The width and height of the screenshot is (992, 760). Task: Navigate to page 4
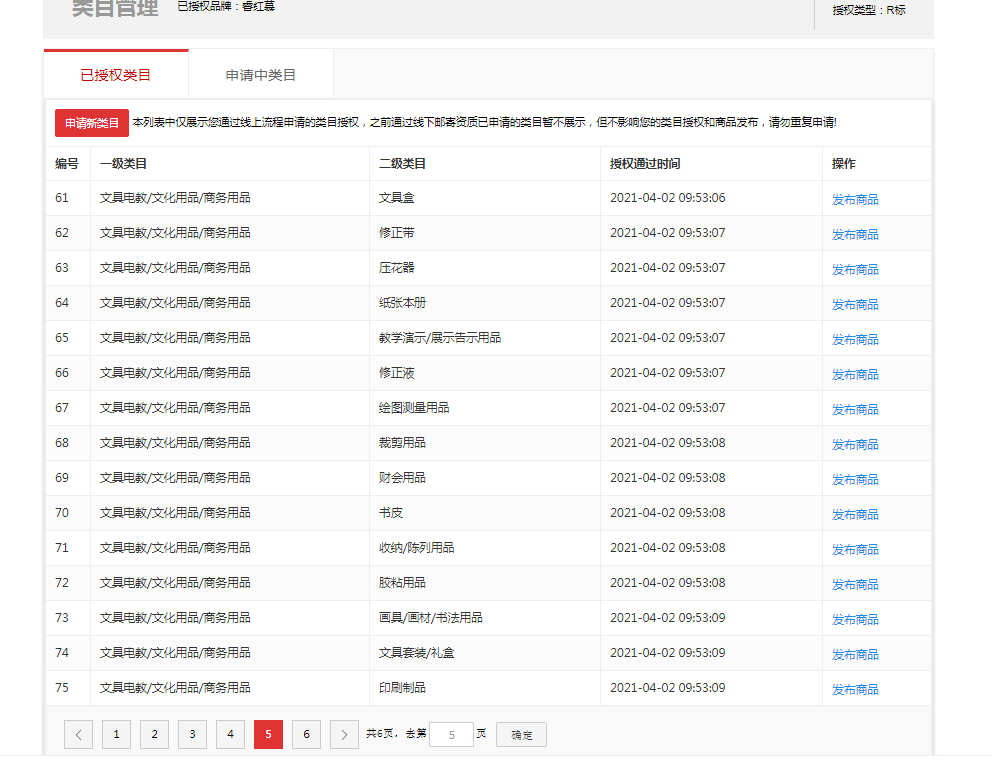(230, 735)
